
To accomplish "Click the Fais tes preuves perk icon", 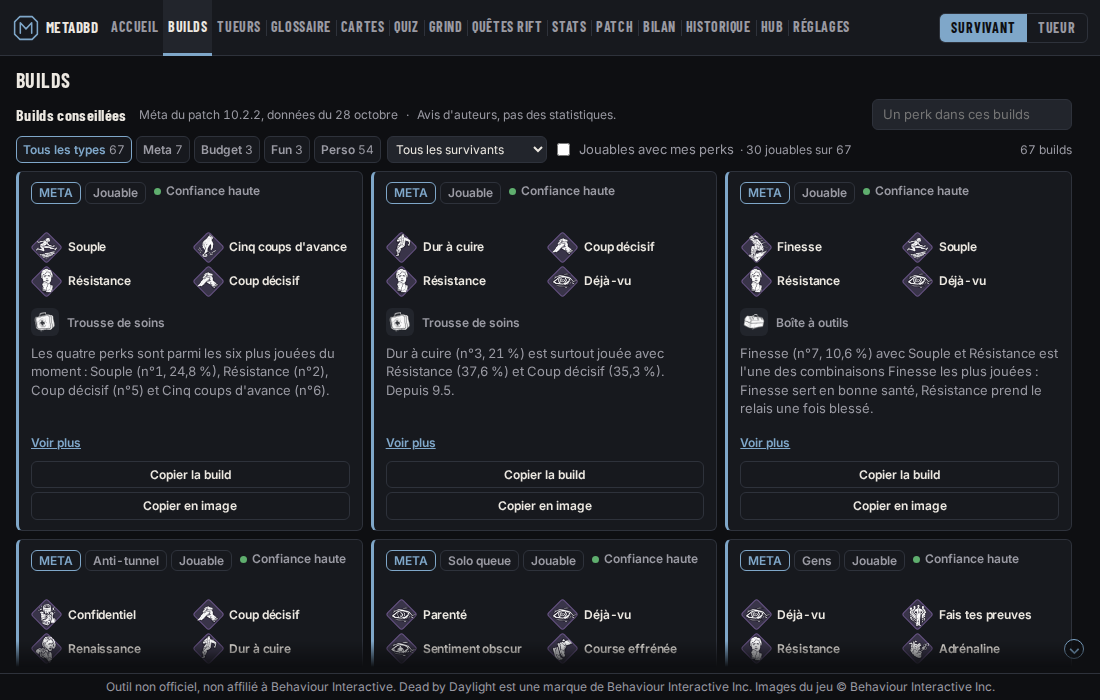I will point(918,615).
